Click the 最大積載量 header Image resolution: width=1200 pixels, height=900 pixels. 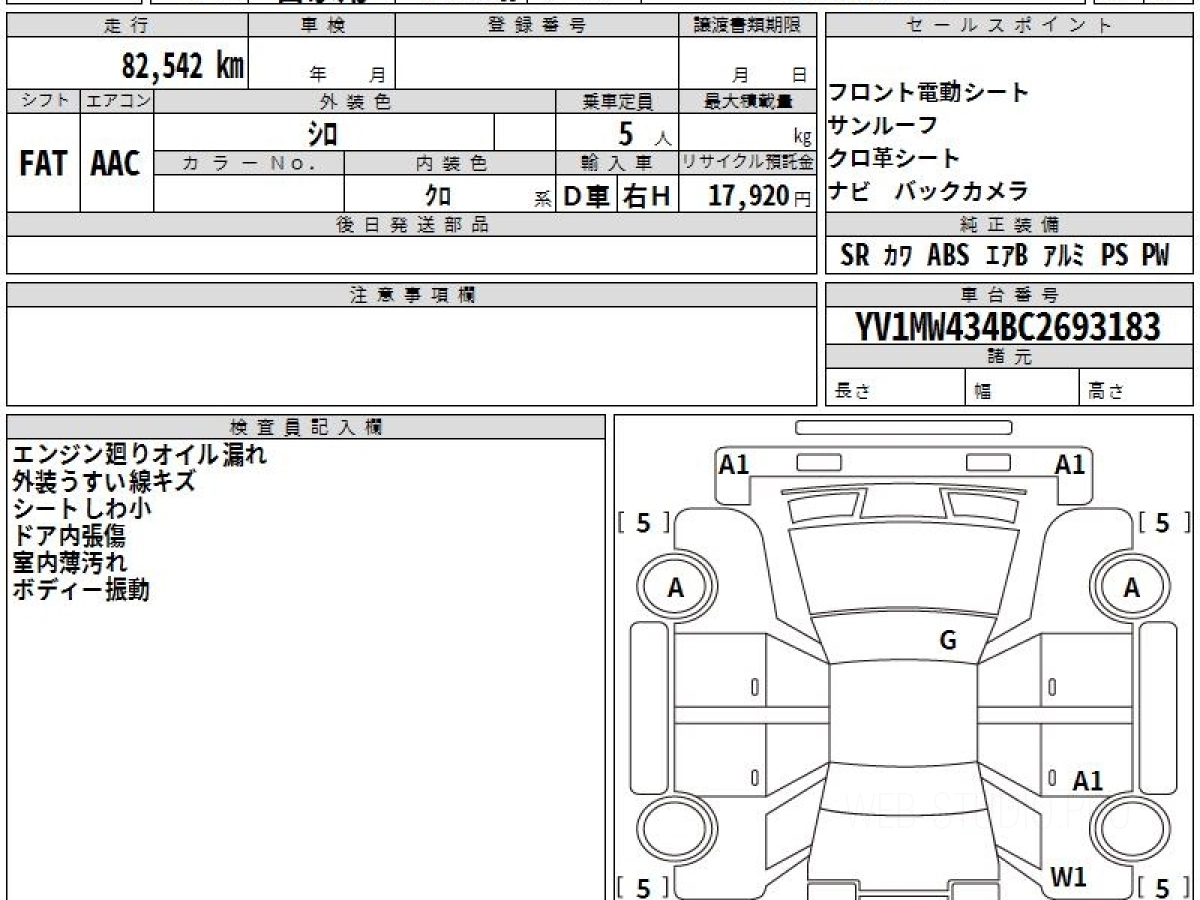(x=747, y=101)
